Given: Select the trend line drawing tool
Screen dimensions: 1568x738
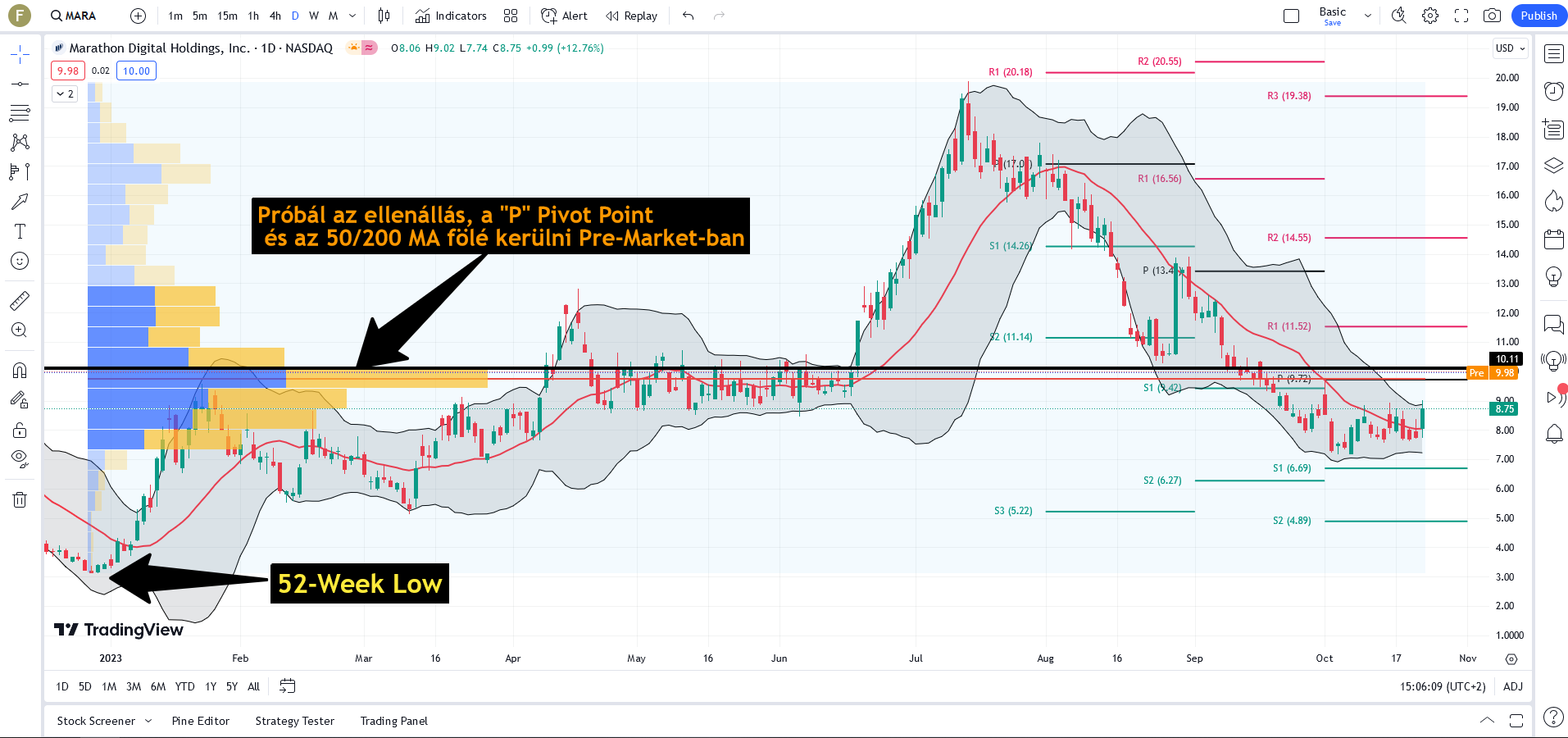Looking at the screenshot, I should point(20,84).
